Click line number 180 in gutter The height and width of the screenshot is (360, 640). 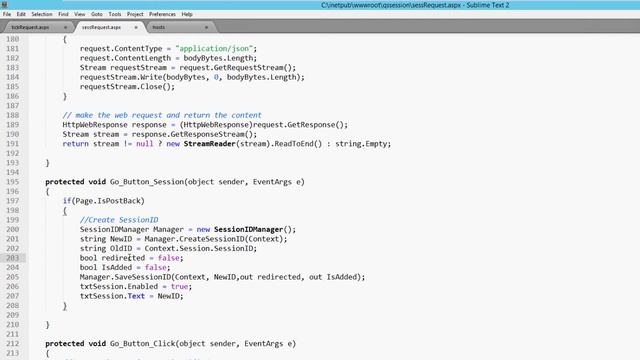coord(13,39)
